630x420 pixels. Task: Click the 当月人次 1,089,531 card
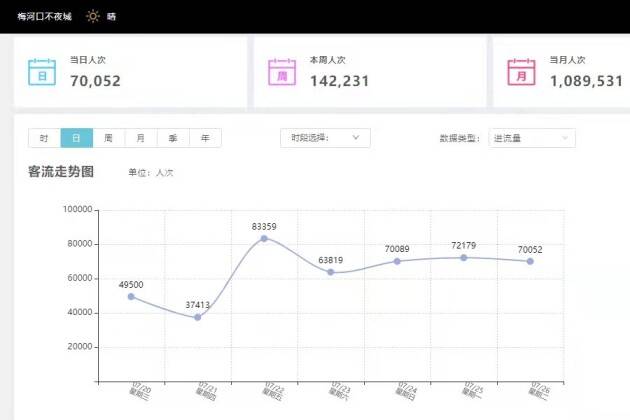(562, 72)
